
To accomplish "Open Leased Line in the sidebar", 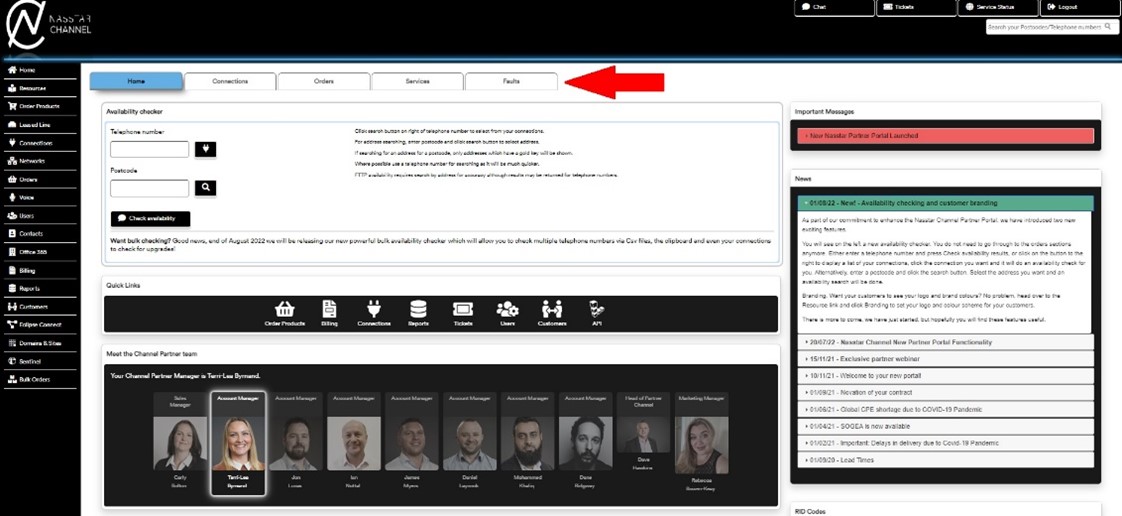I will pos(39,125).
